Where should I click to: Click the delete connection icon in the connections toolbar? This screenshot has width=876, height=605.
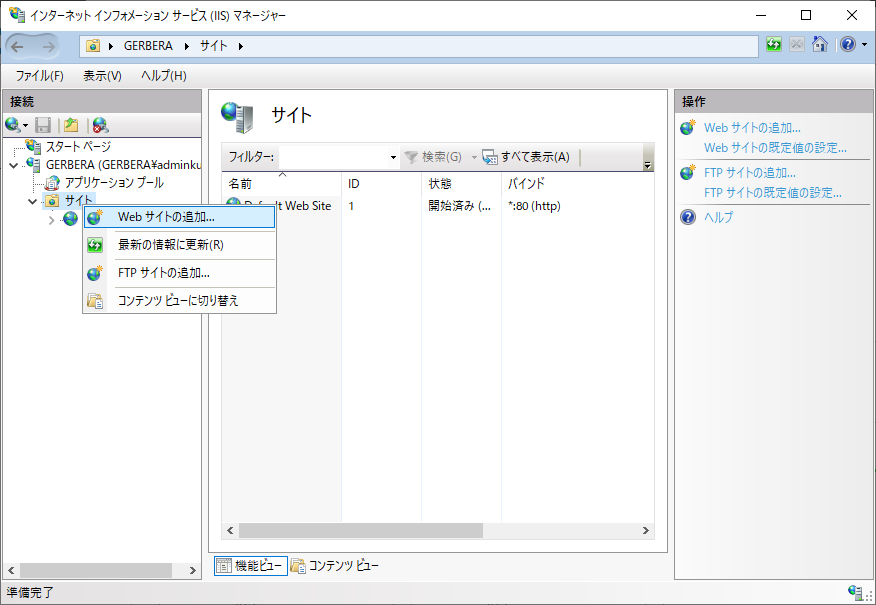pos(100,125)
